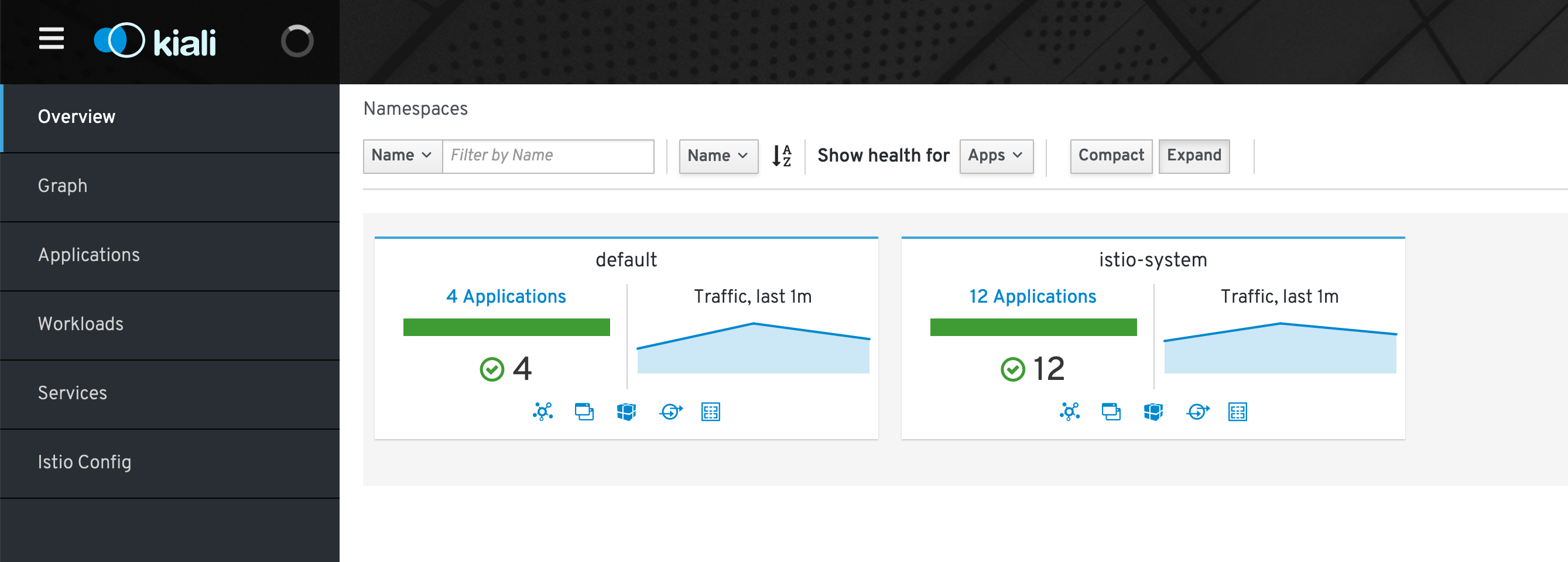1568x562 pixels.
Task: Toggle the hamburger navigation menu
Action: [51, 39]
